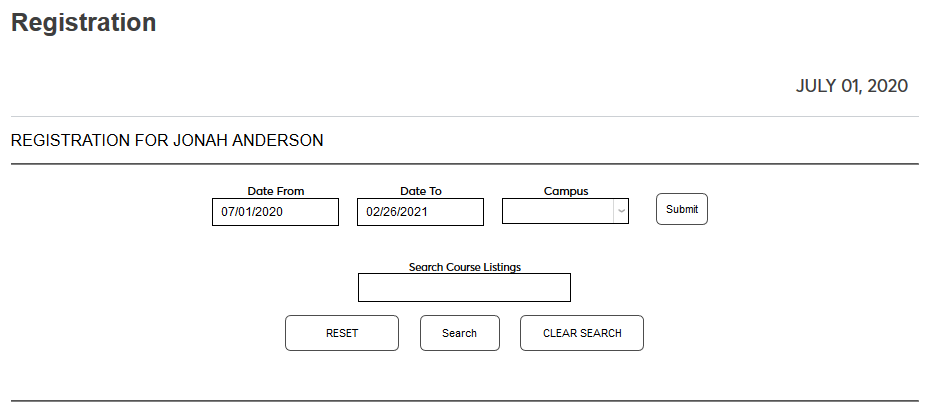936x407 pixels.
Task: Click the Date From label
Action: coord(276,191)
